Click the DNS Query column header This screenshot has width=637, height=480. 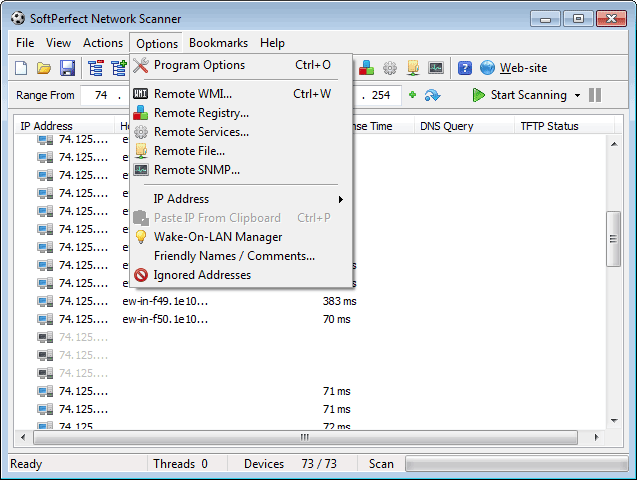[x=464, y=126]
